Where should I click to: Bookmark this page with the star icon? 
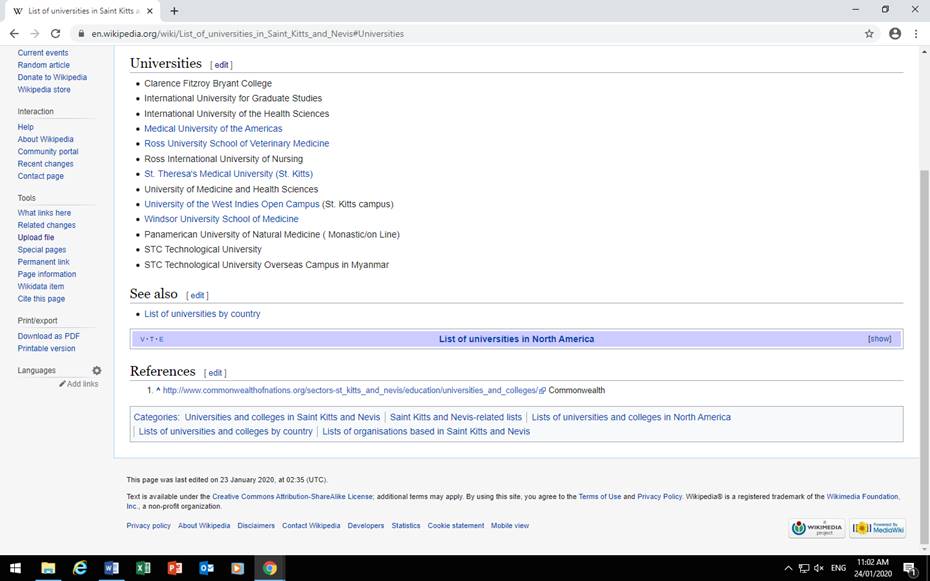click(x=869, y=34)
